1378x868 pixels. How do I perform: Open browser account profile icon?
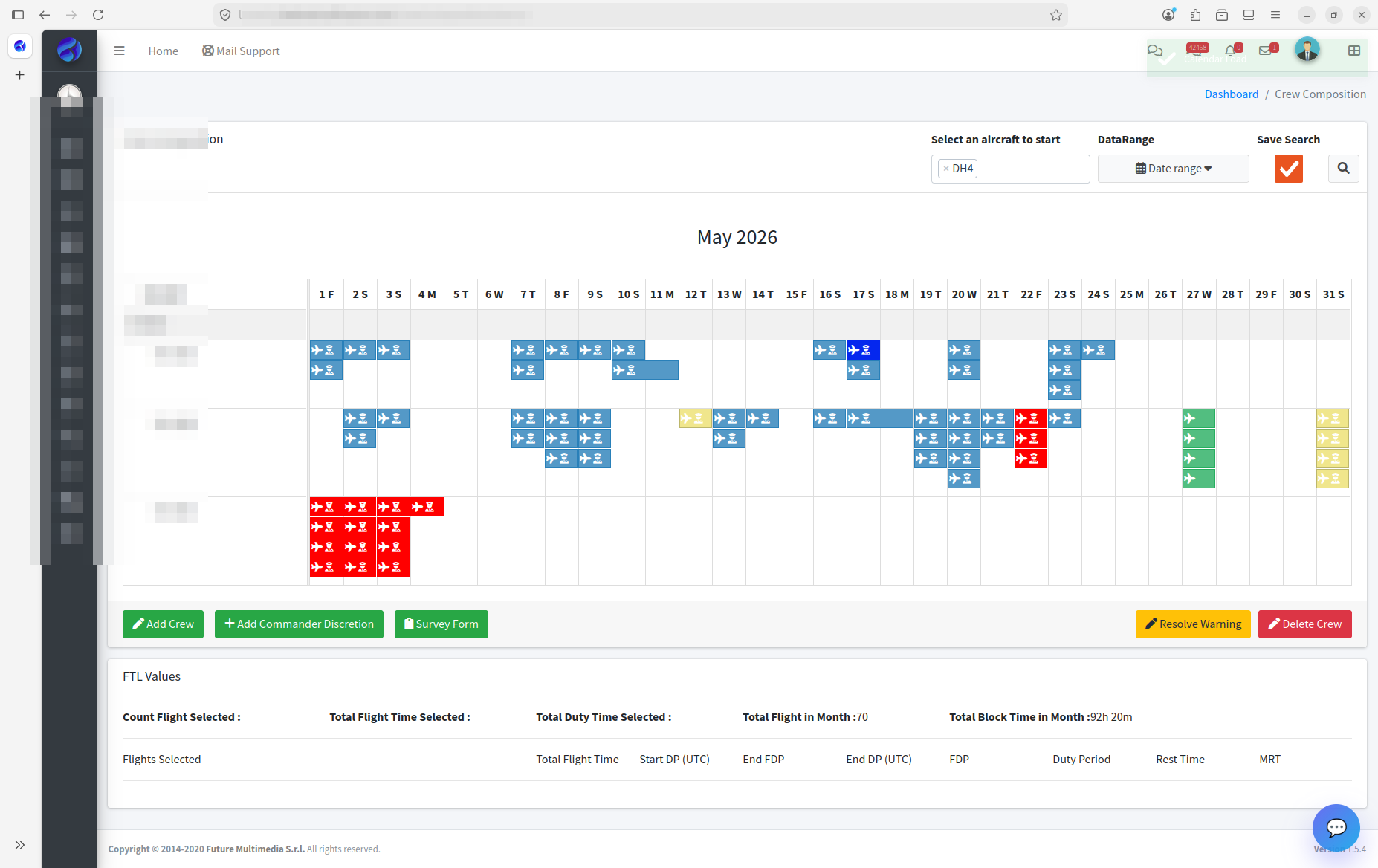click(1168, 15)
